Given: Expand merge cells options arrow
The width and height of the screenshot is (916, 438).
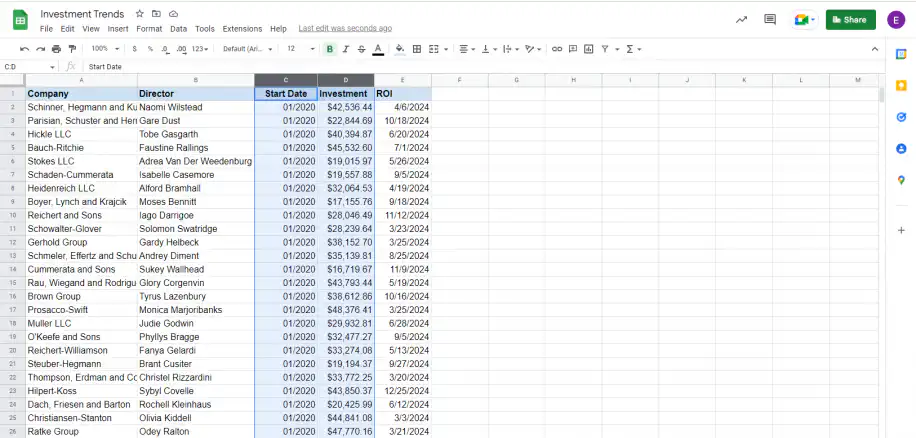Looking at the screenshot, I should click(x=446, y=49).
